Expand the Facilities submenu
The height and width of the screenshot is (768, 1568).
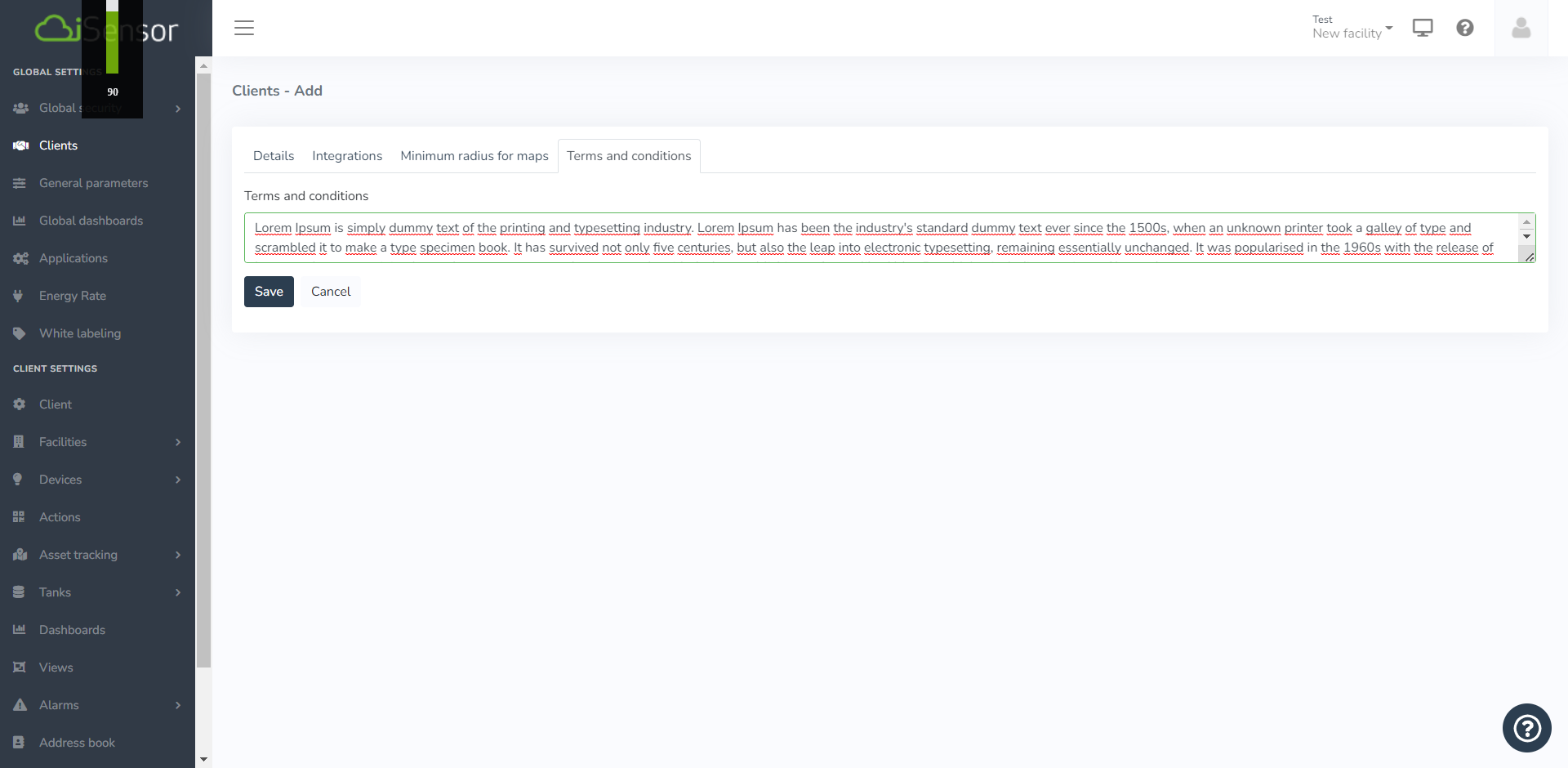click(178, 442)
